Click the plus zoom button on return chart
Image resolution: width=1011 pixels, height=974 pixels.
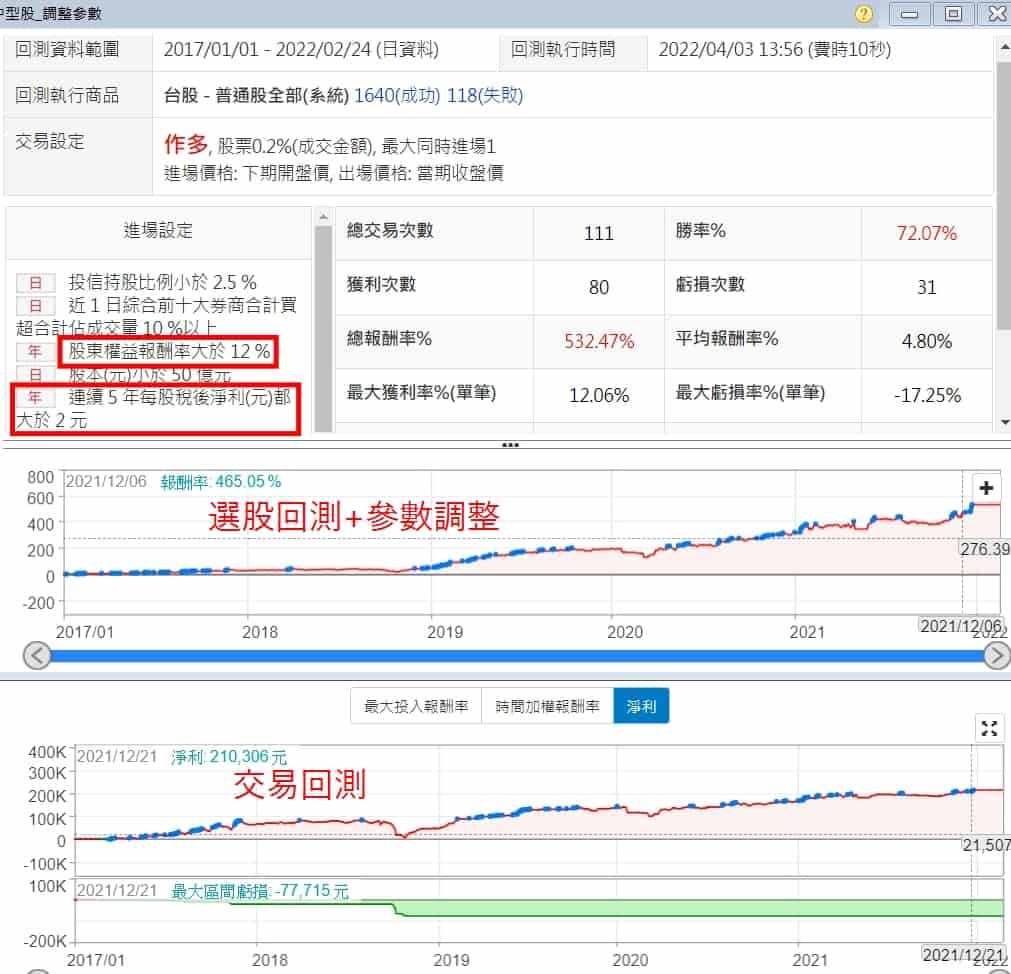[986, 488]
